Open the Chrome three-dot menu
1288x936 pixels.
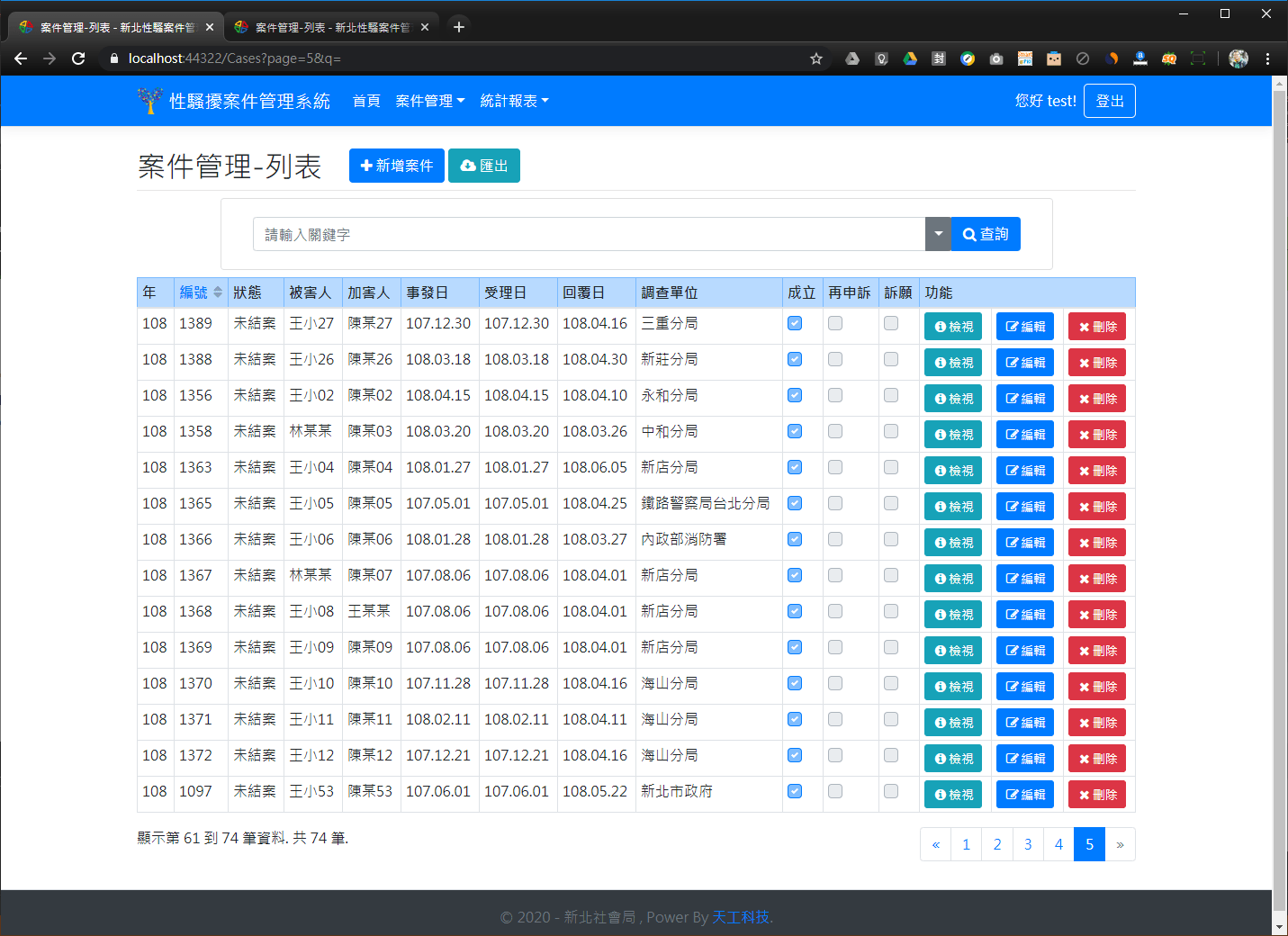1267,58
